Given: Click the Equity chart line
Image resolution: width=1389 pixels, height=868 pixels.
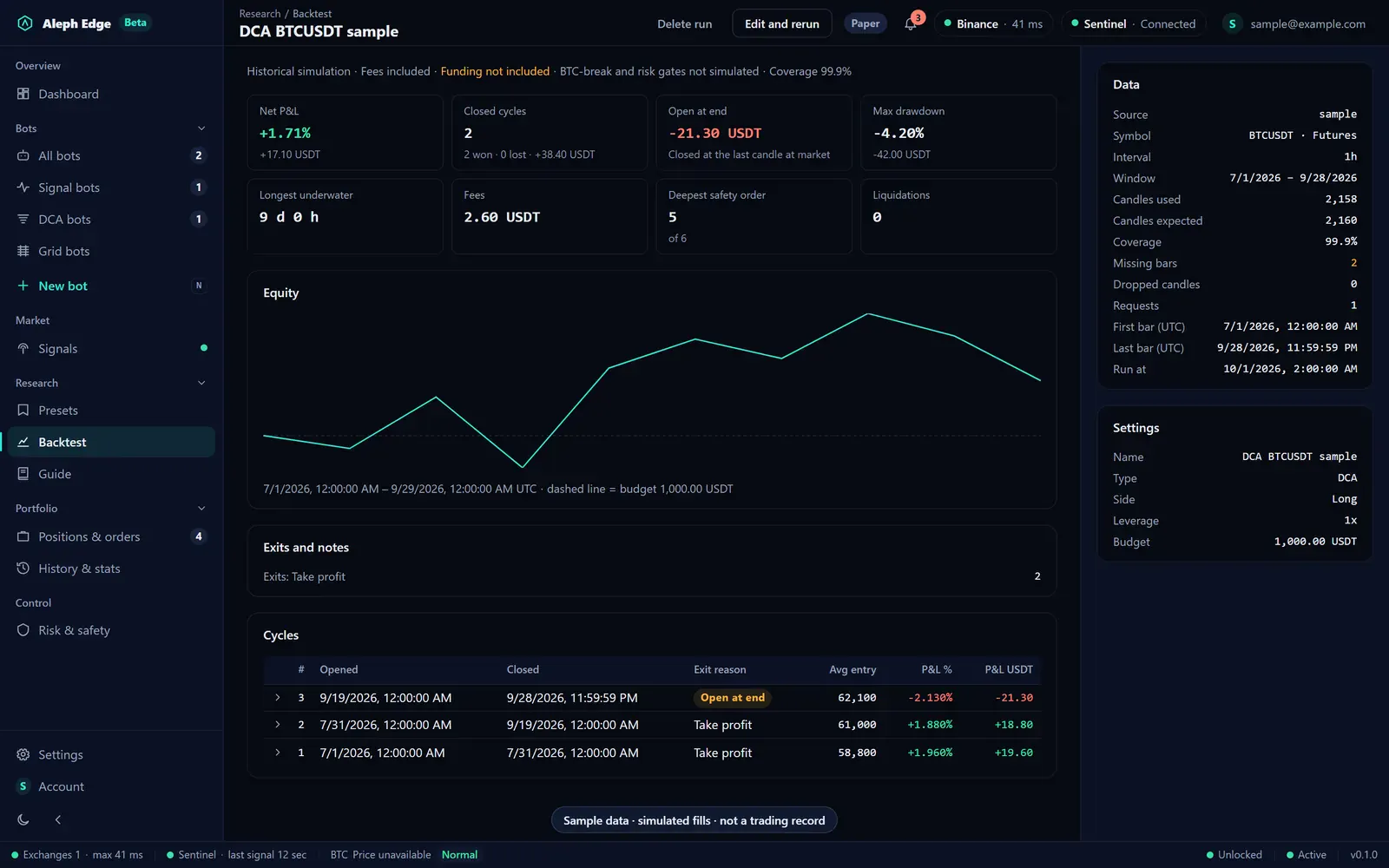Looking at the screenshot, I should 652,391.
